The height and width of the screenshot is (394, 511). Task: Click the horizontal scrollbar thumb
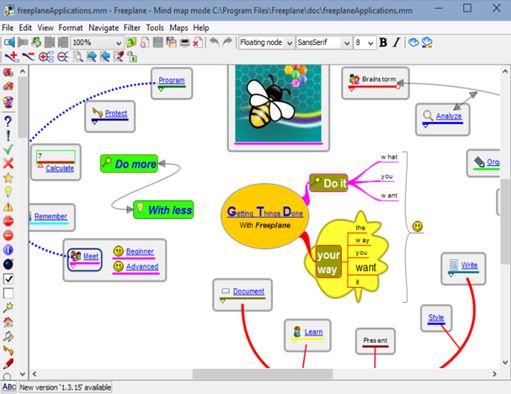tap(263, 374)
